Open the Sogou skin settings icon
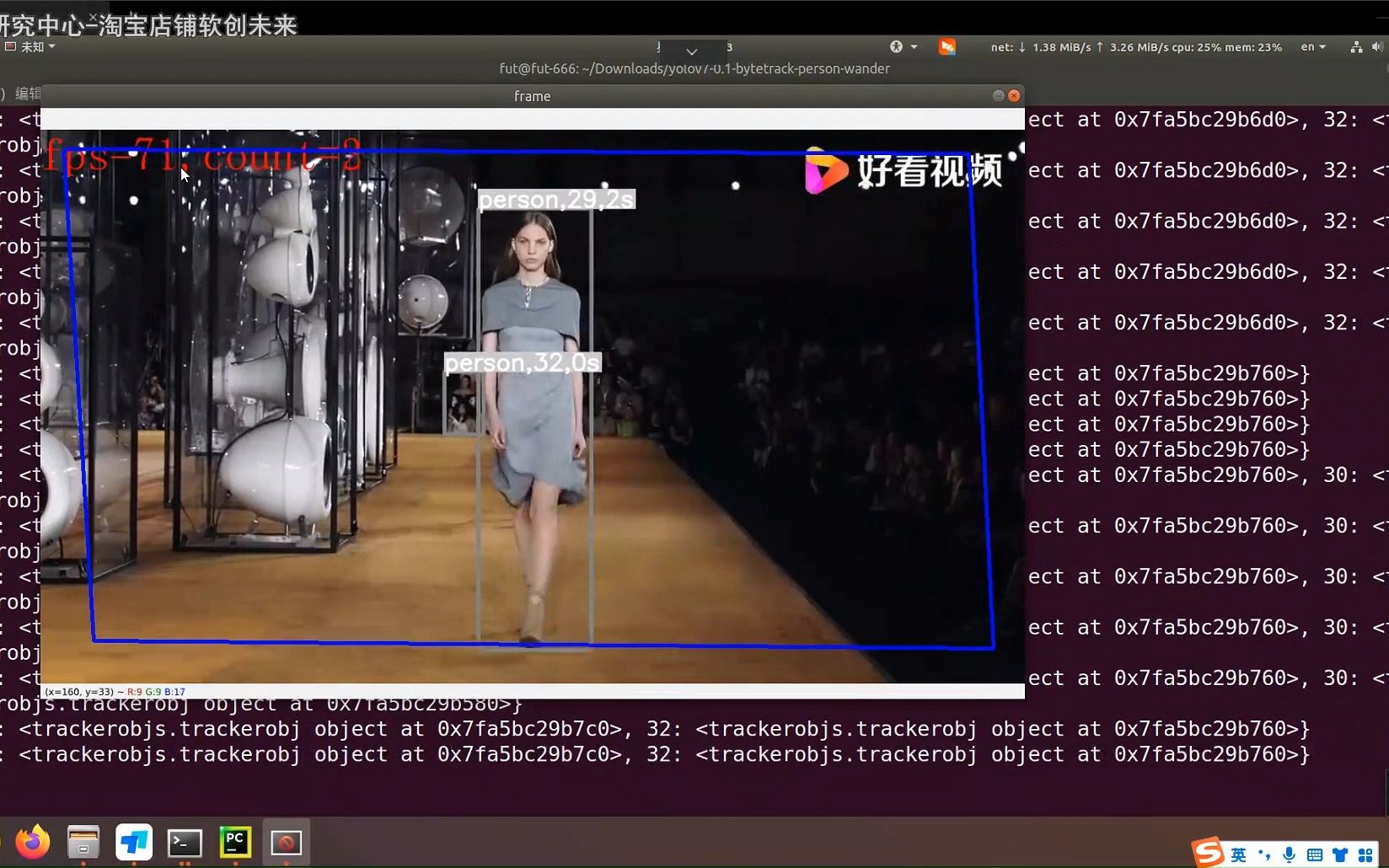This screenshot has height=868, width=1389. point(1341,855)
